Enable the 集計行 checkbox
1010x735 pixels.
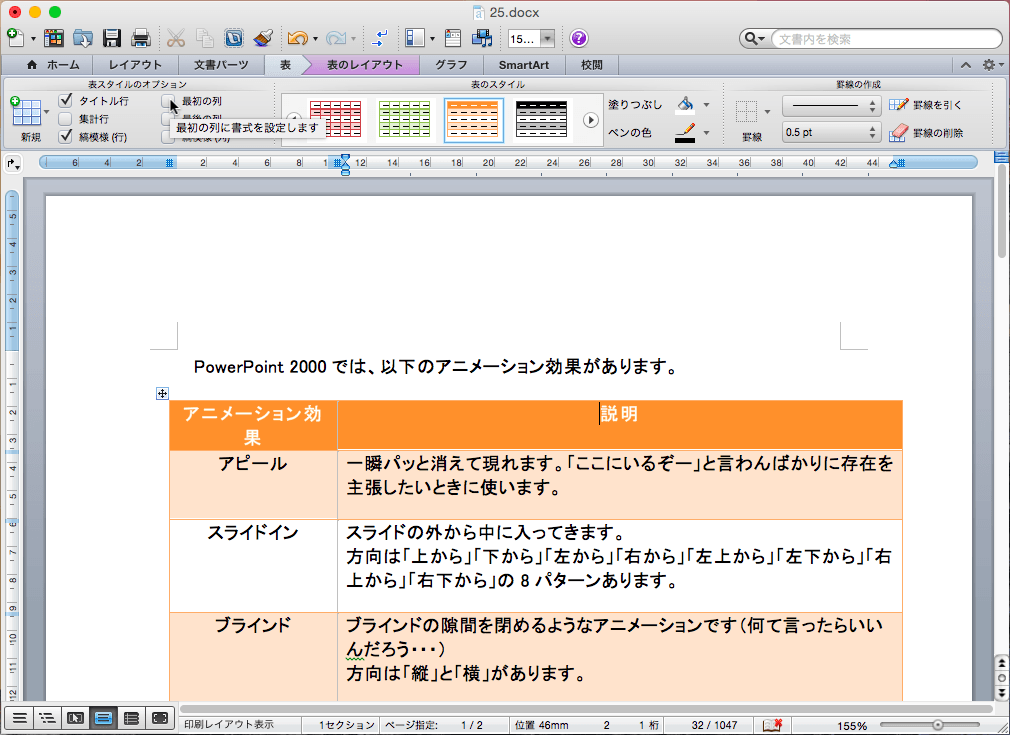coord(65,119)
